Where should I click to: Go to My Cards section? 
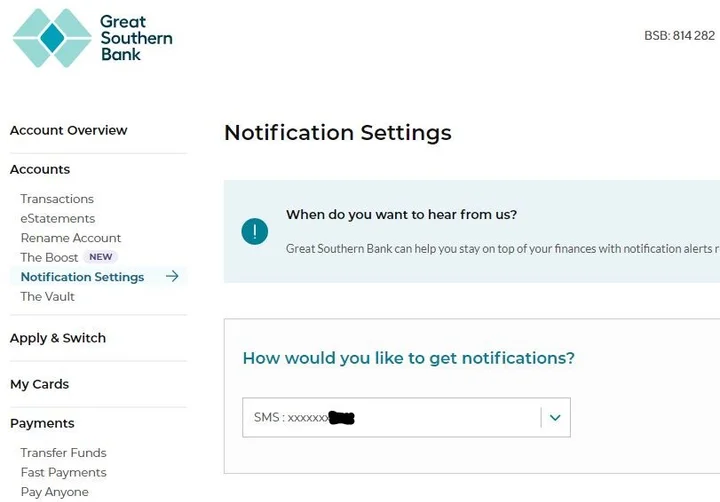(39, 384)
